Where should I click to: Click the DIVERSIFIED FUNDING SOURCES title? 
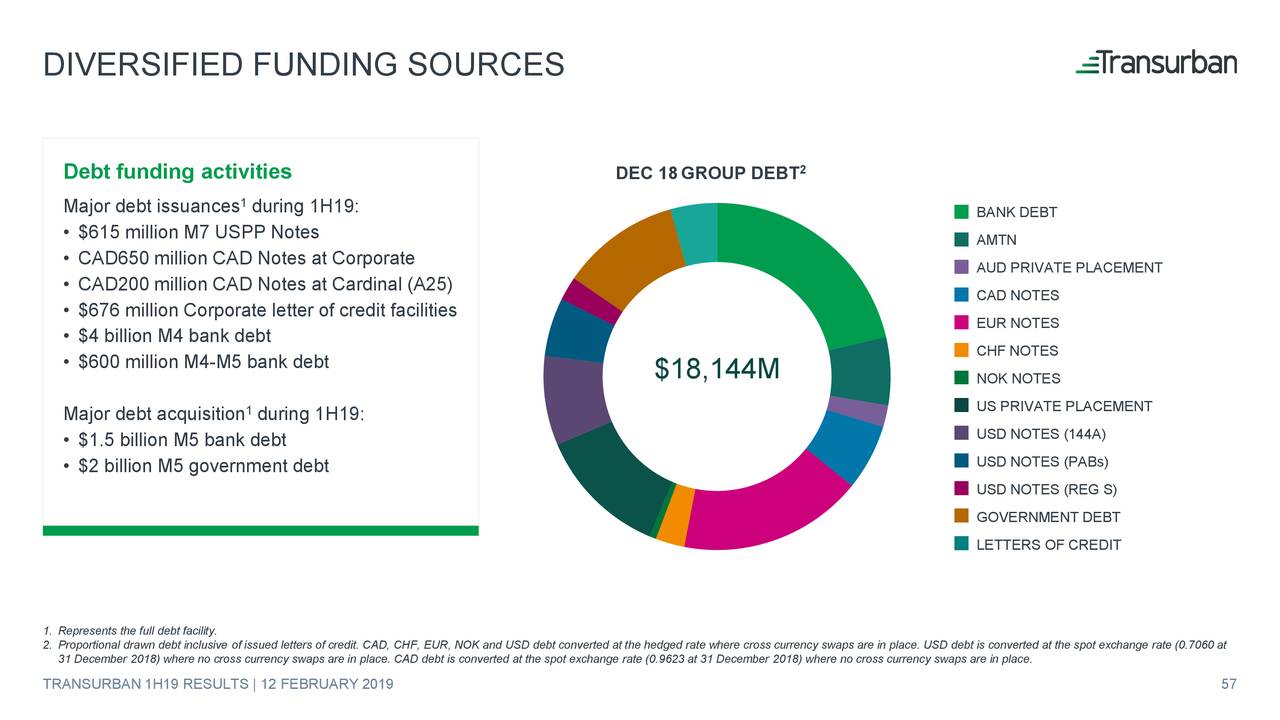point(304,65)
